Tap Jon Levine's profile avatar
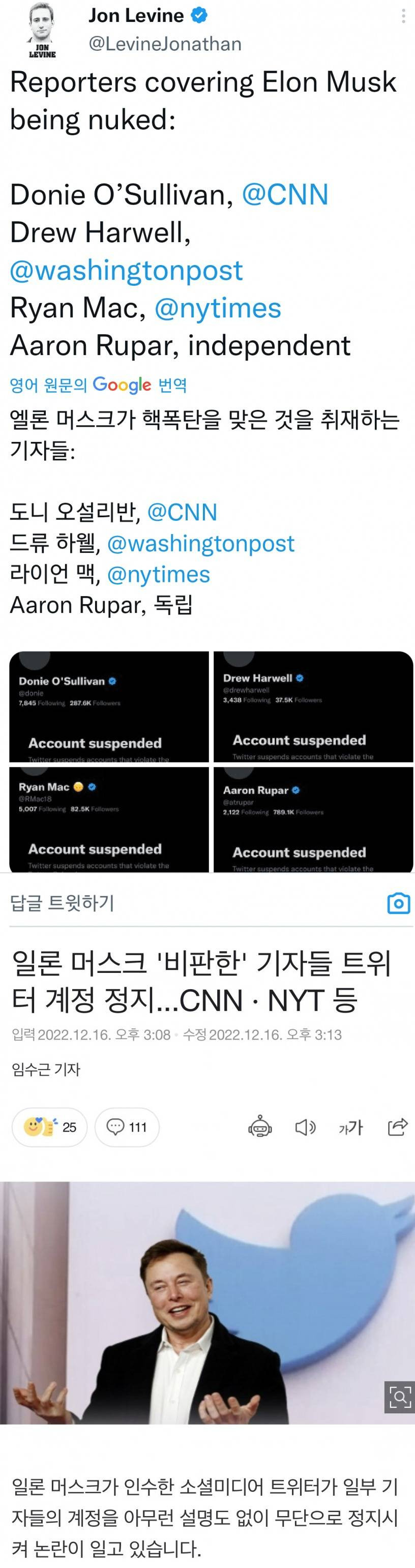 pos(42,31)
